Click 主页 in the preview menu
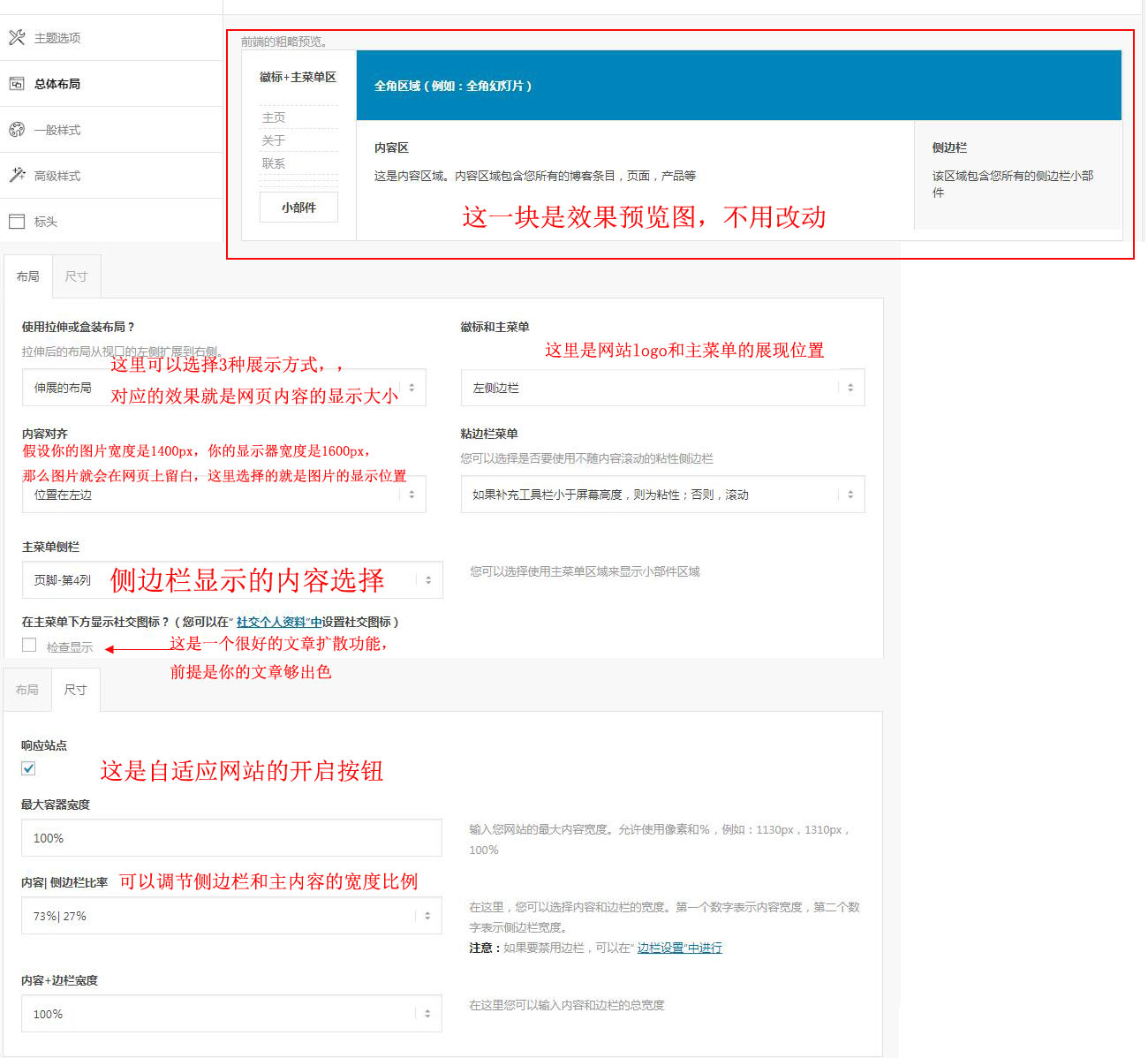This screenshot has width=1148, height=1058. tap(274, 117)
